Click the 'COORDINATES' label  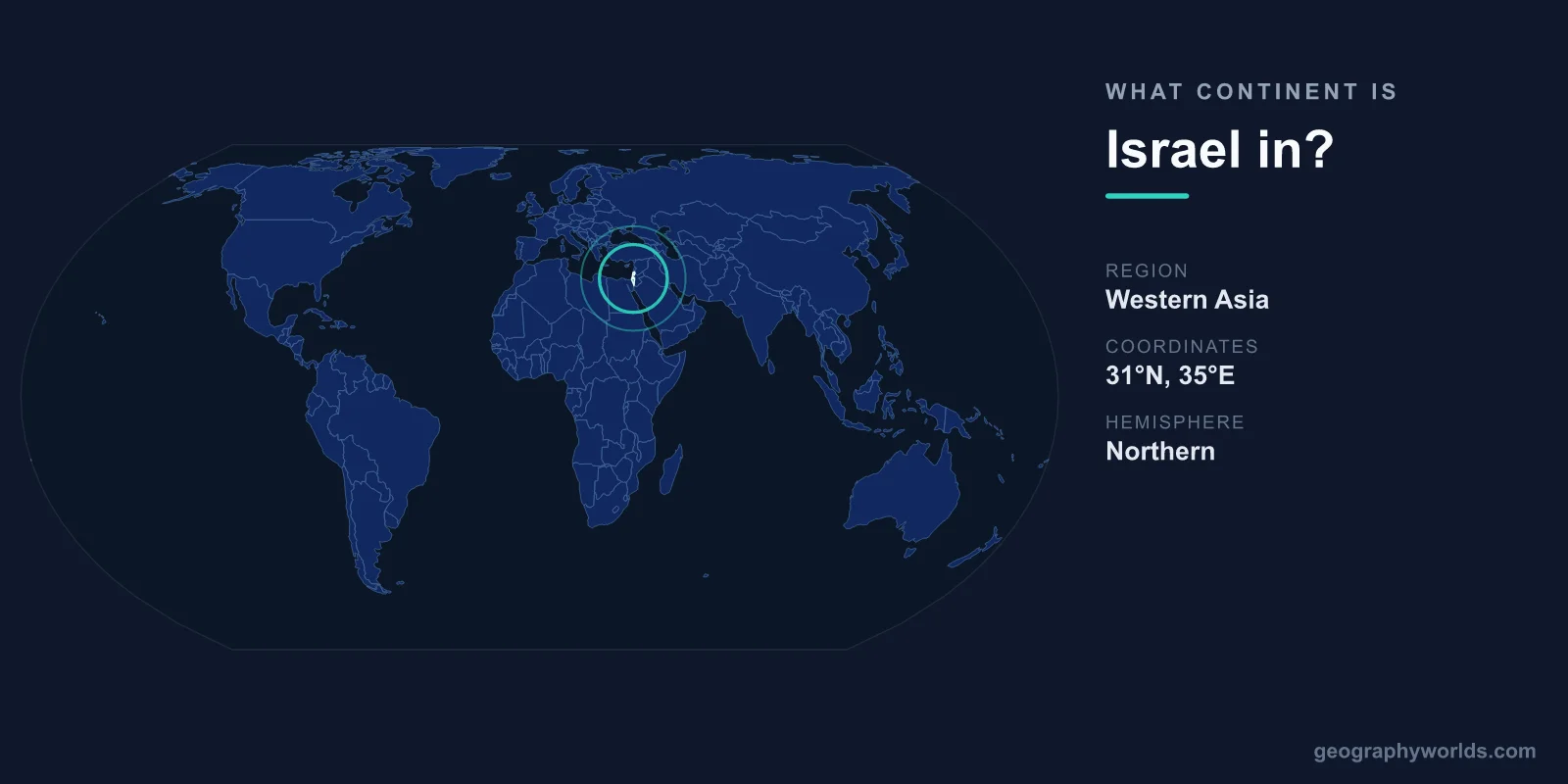pos(1182,346)
